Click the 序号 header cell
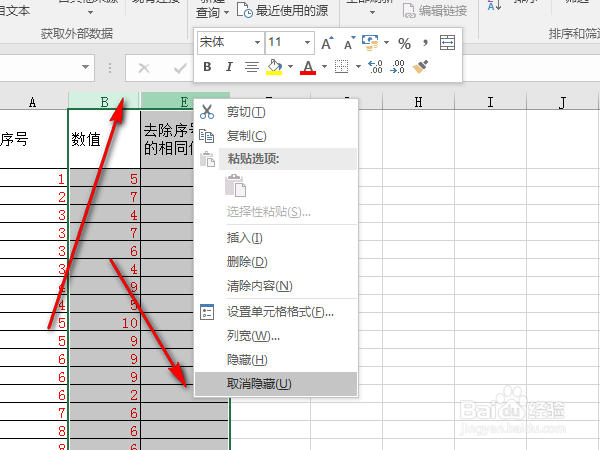The height and width of the screenshot is (450, 600). (x=33, y=139)
